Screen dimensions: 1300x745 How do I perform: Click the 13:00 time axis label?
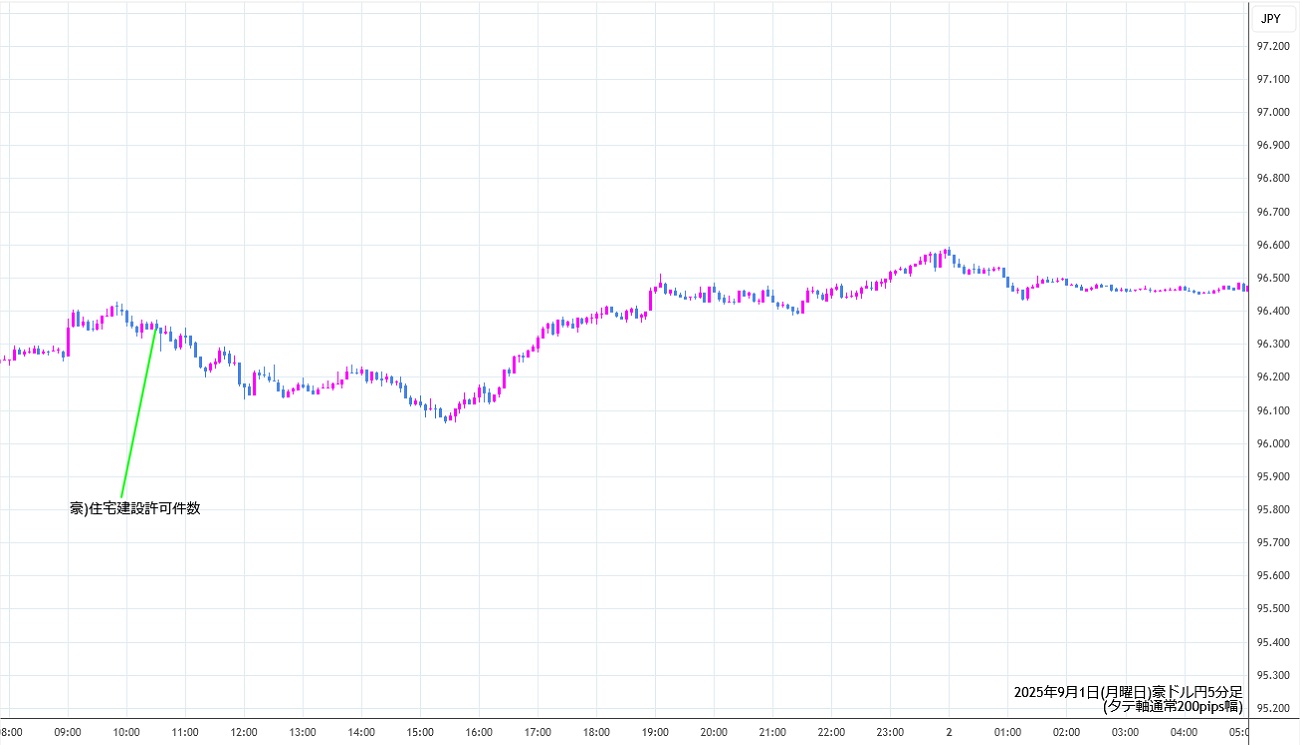coord(302,732)
